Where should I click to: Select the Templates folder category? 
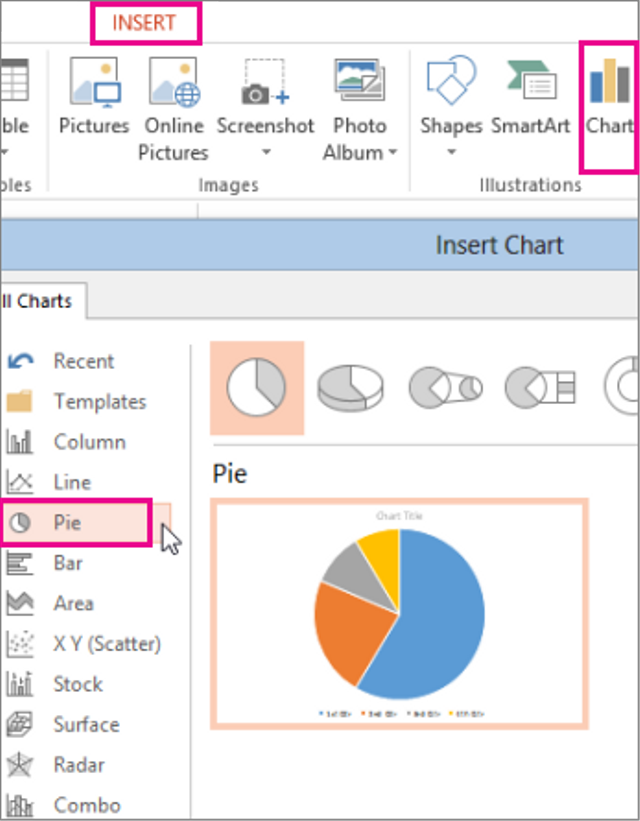click(x=99, y=402)
